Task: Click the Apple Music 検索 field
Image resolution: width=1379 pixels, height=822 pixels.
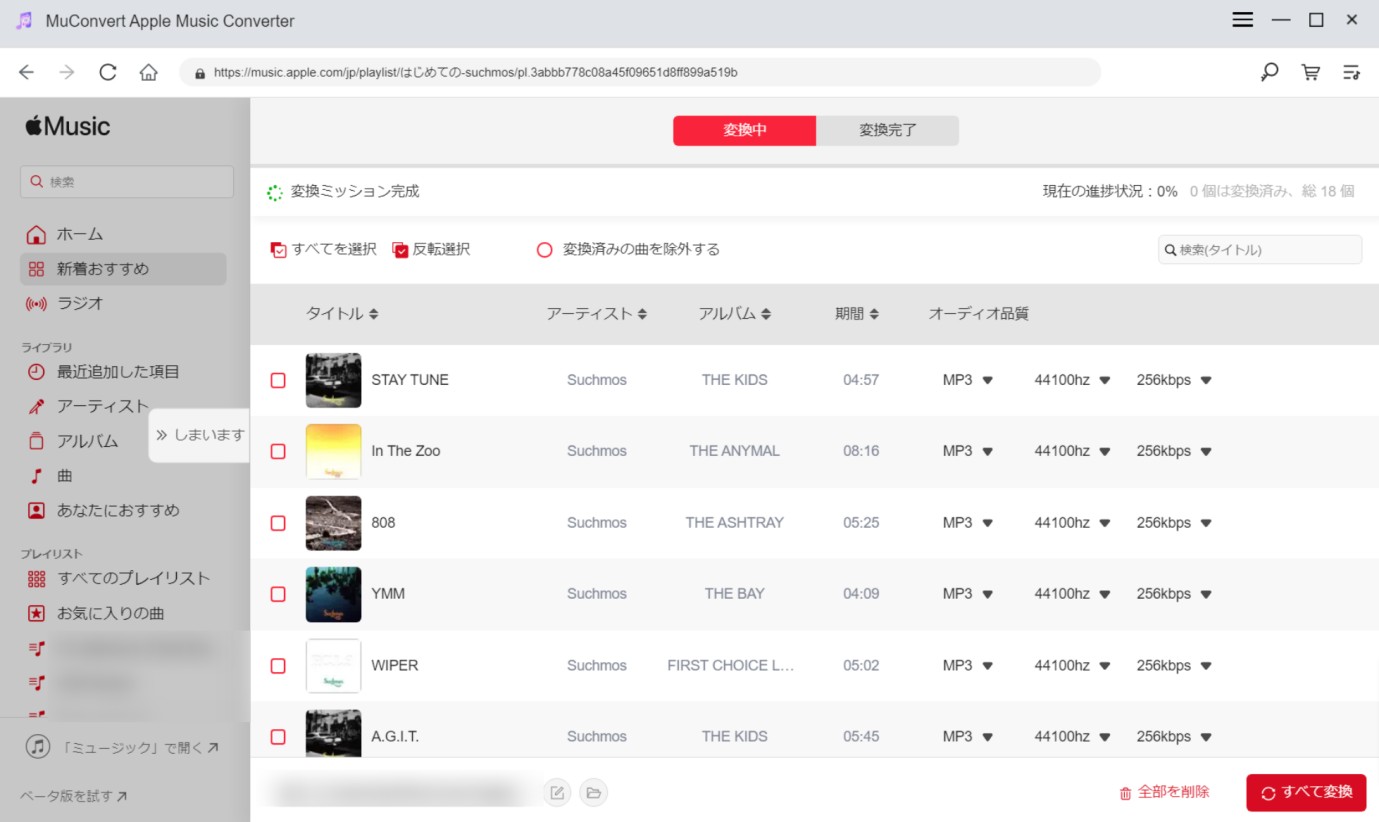Action: point(127,182)
